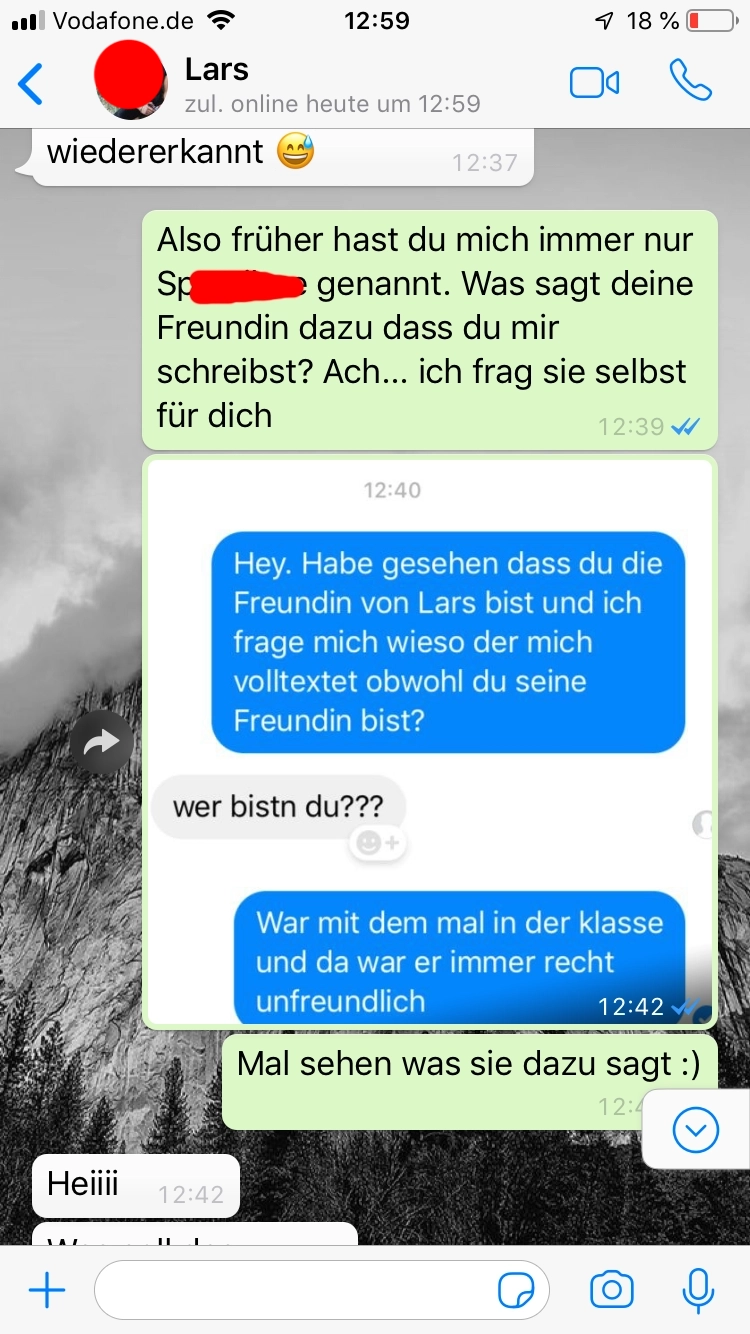Tap the back arrow to chat list

tap(31, 84)
